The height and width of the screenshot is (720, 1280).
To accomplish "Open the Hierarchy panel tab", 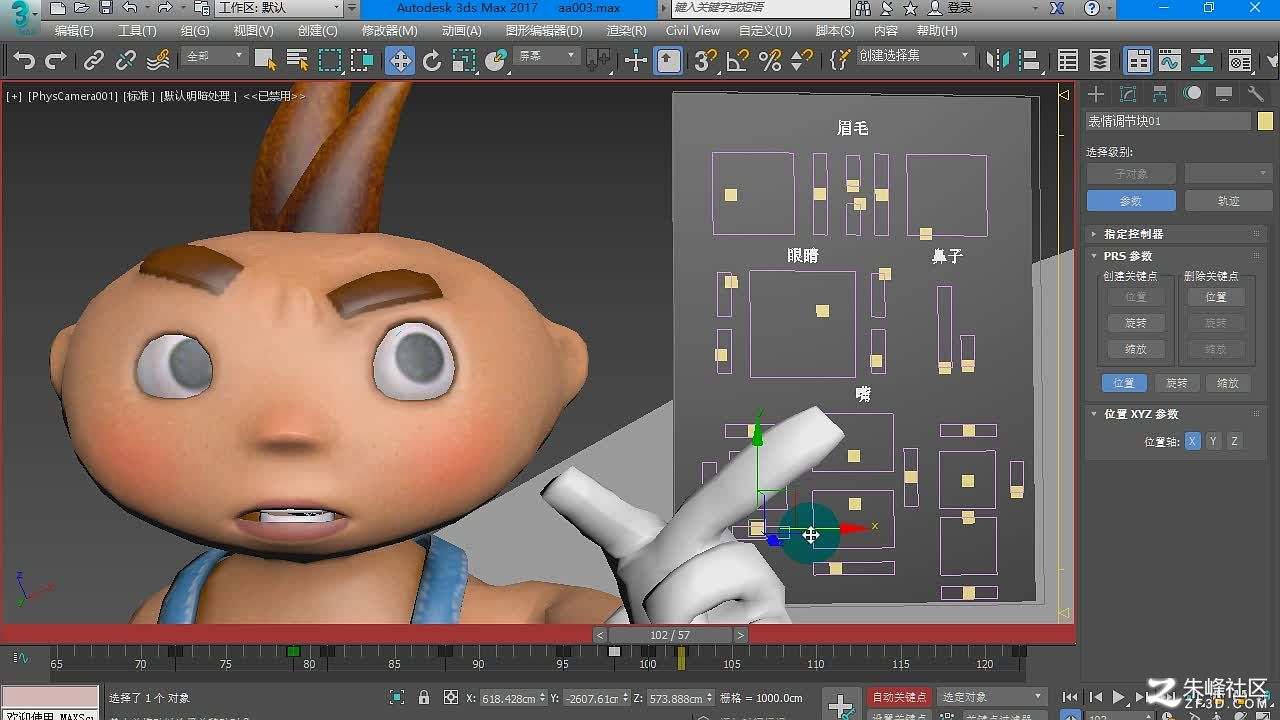I will (x=1160, y=94).
